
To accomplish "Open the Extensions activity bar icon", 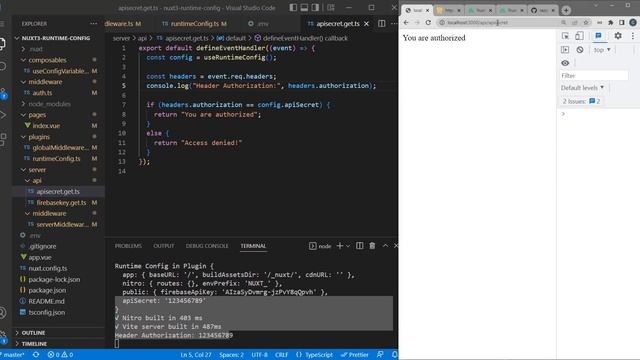I will click(x=3, y=139).
